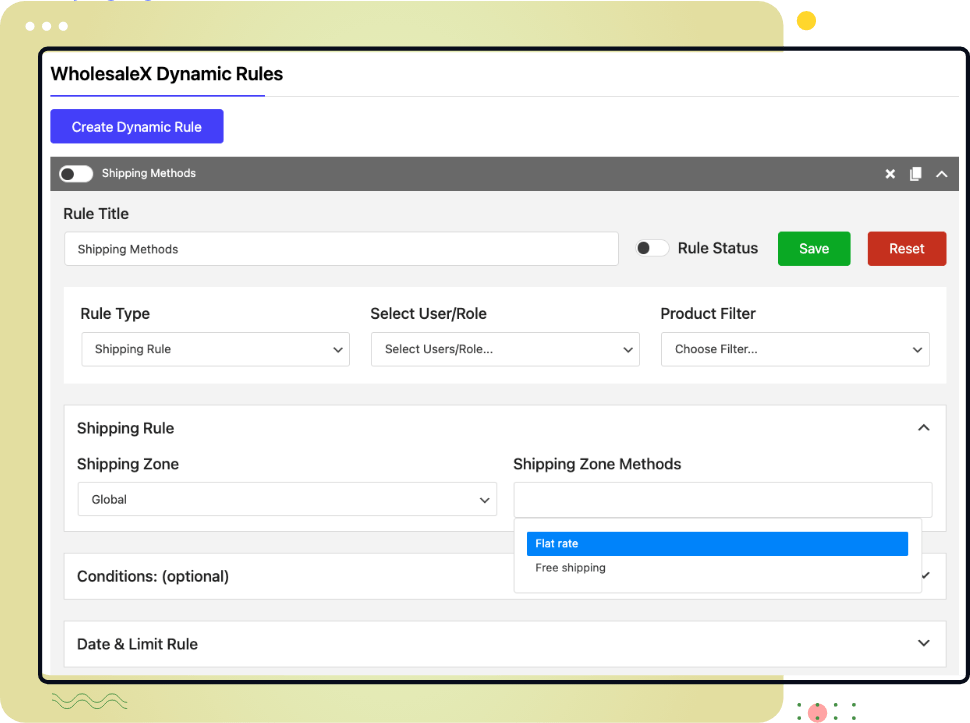Choose Flat rate from the methods list
970x723 pixels.
[x=717, y=544]
